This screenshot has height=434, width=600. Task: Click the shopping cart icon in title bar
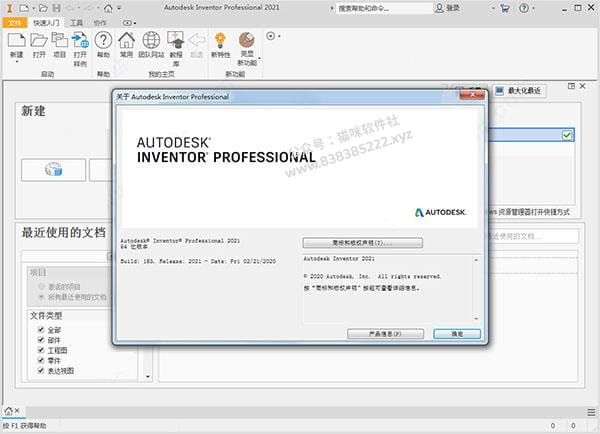point(505,8)
